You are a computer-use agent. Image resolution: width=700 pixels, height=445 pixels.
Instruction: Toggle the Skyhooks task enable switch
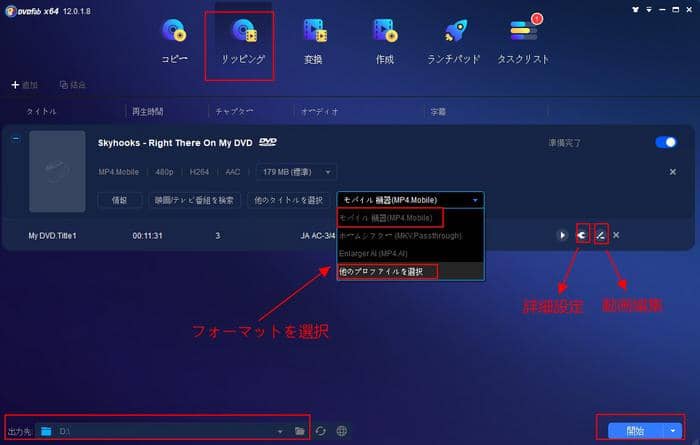666,142
